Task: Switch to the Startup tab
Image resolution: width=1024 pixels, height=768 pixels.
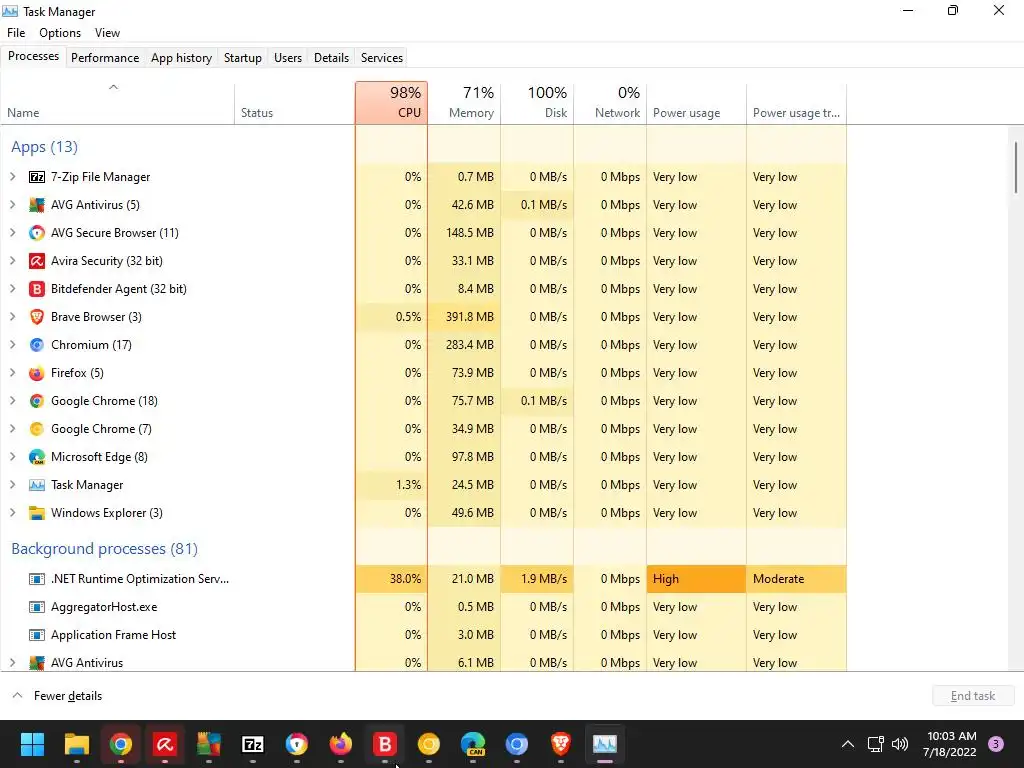Action: pyautogui.click(x=243, y=57)
